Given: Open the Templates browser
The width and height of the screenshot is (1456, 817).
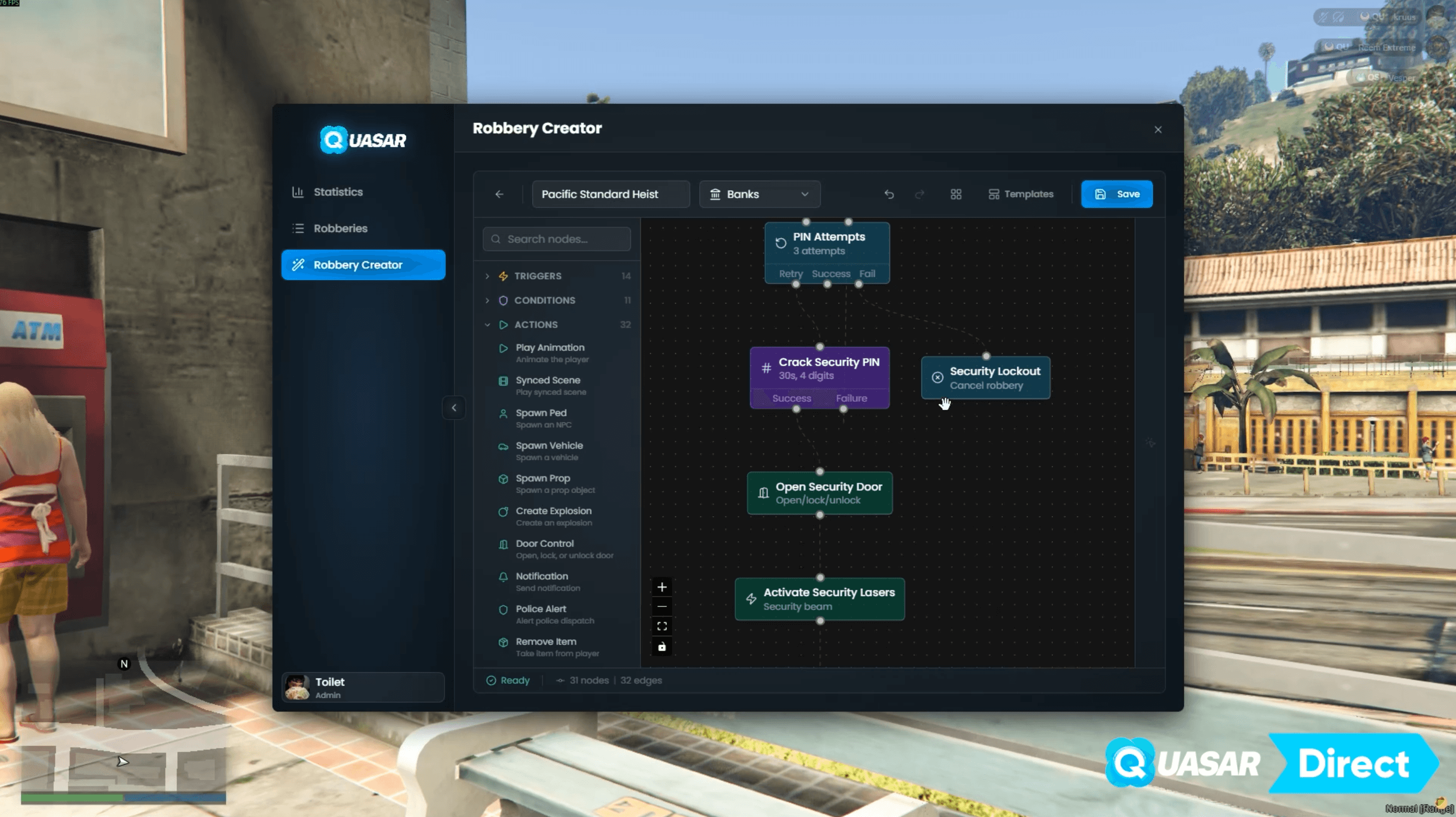Looking at the screenshot, I should 1021,194.
